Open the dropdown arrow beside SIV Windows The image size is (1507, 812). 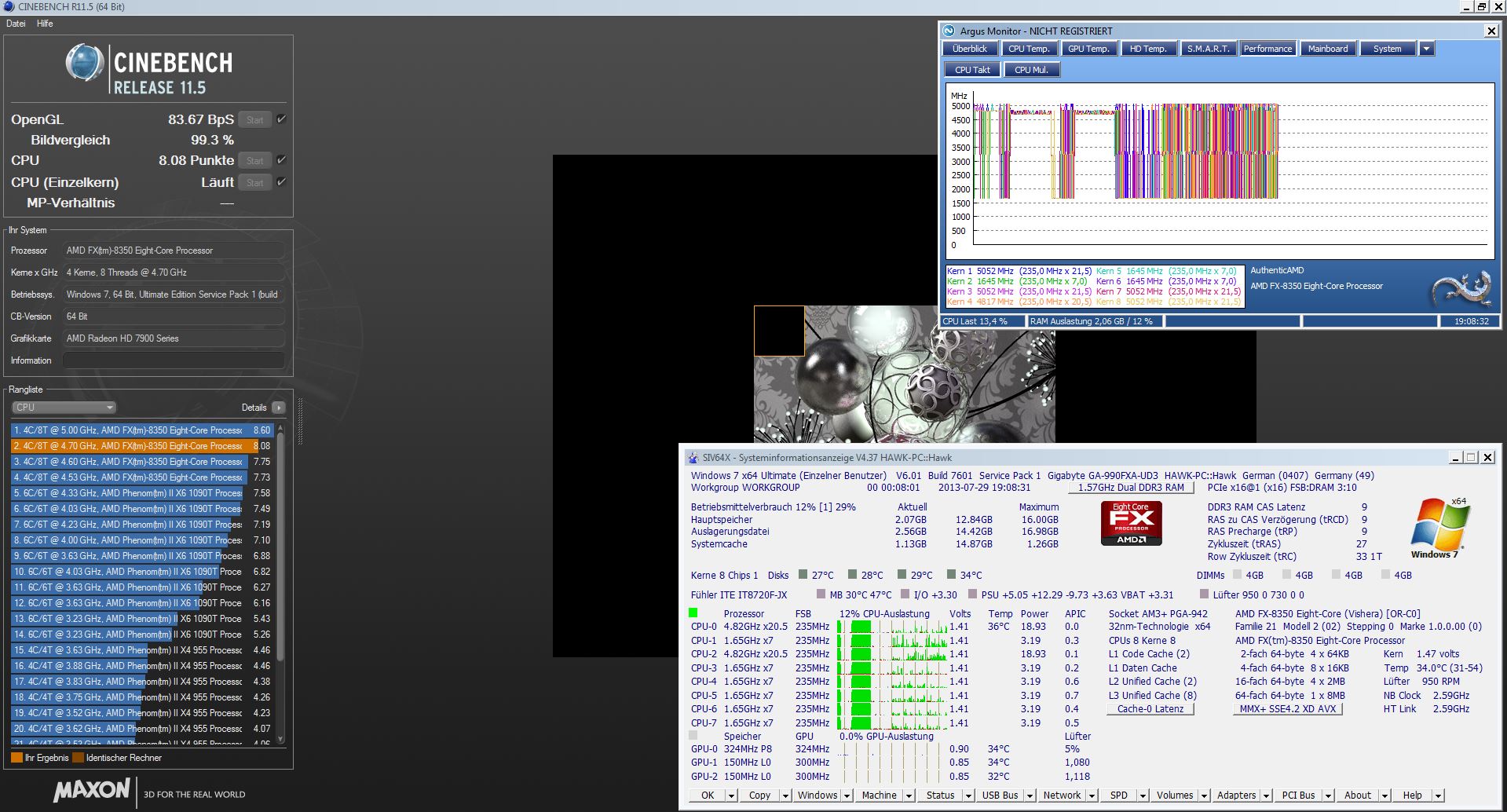(x=847, y=796)
